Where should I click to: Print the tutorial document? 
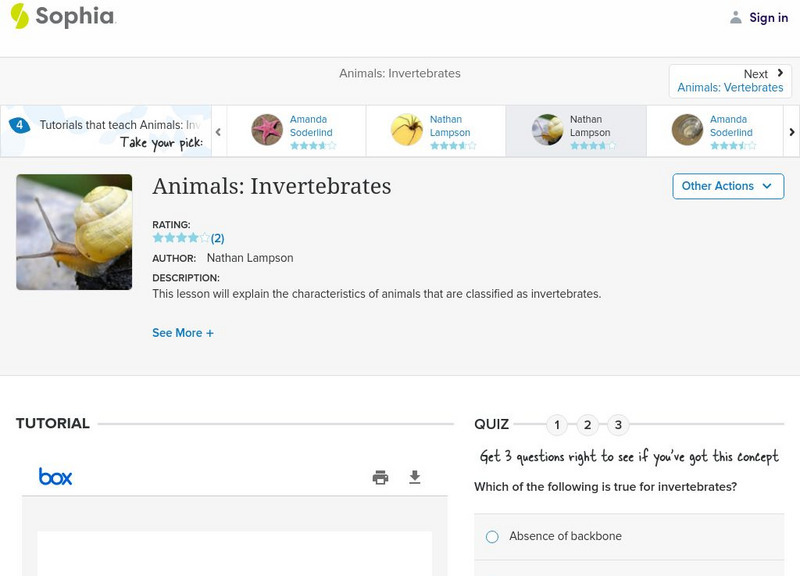380,477
